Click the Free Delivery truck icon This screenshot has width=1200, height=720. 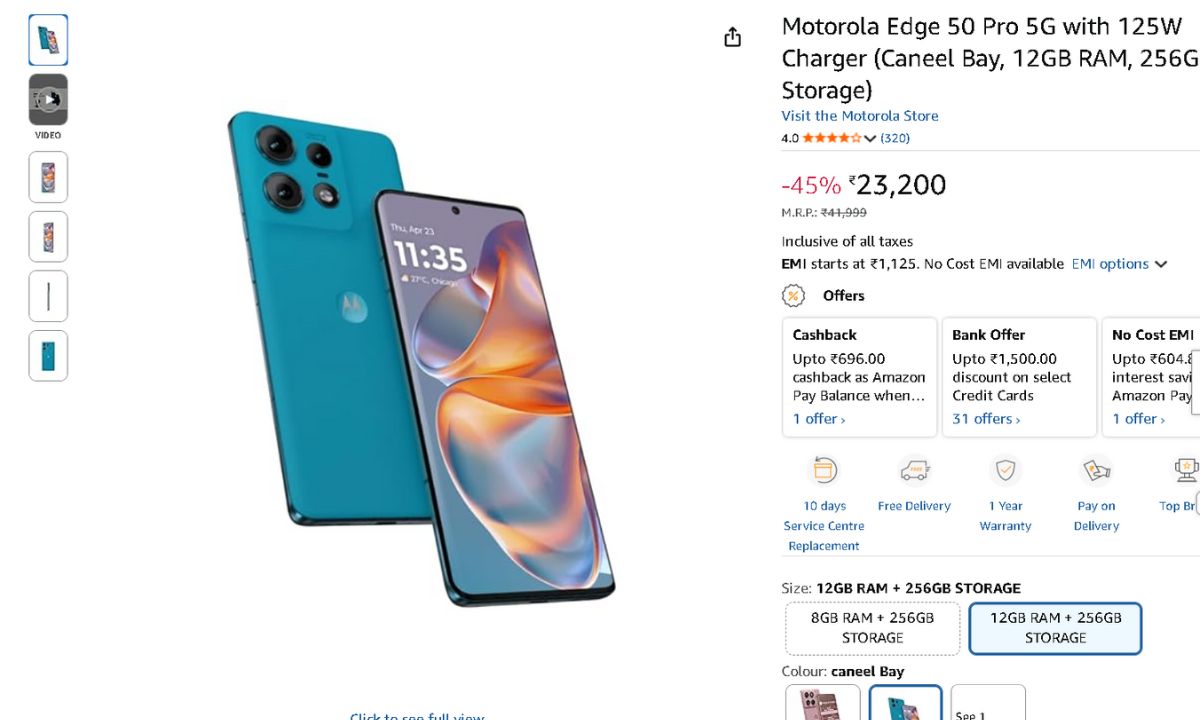point(914,470)
